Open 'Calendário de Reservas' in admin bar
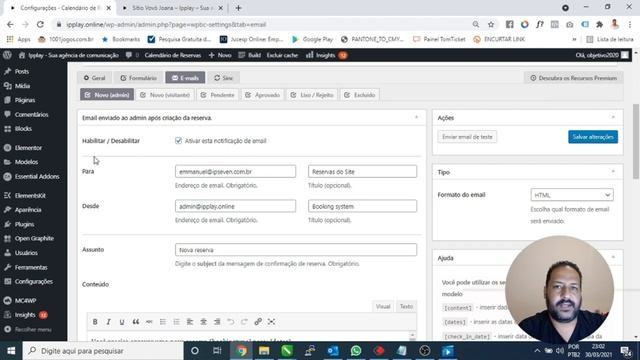Screen dimensions: 640x360 (x=173, y=55)
